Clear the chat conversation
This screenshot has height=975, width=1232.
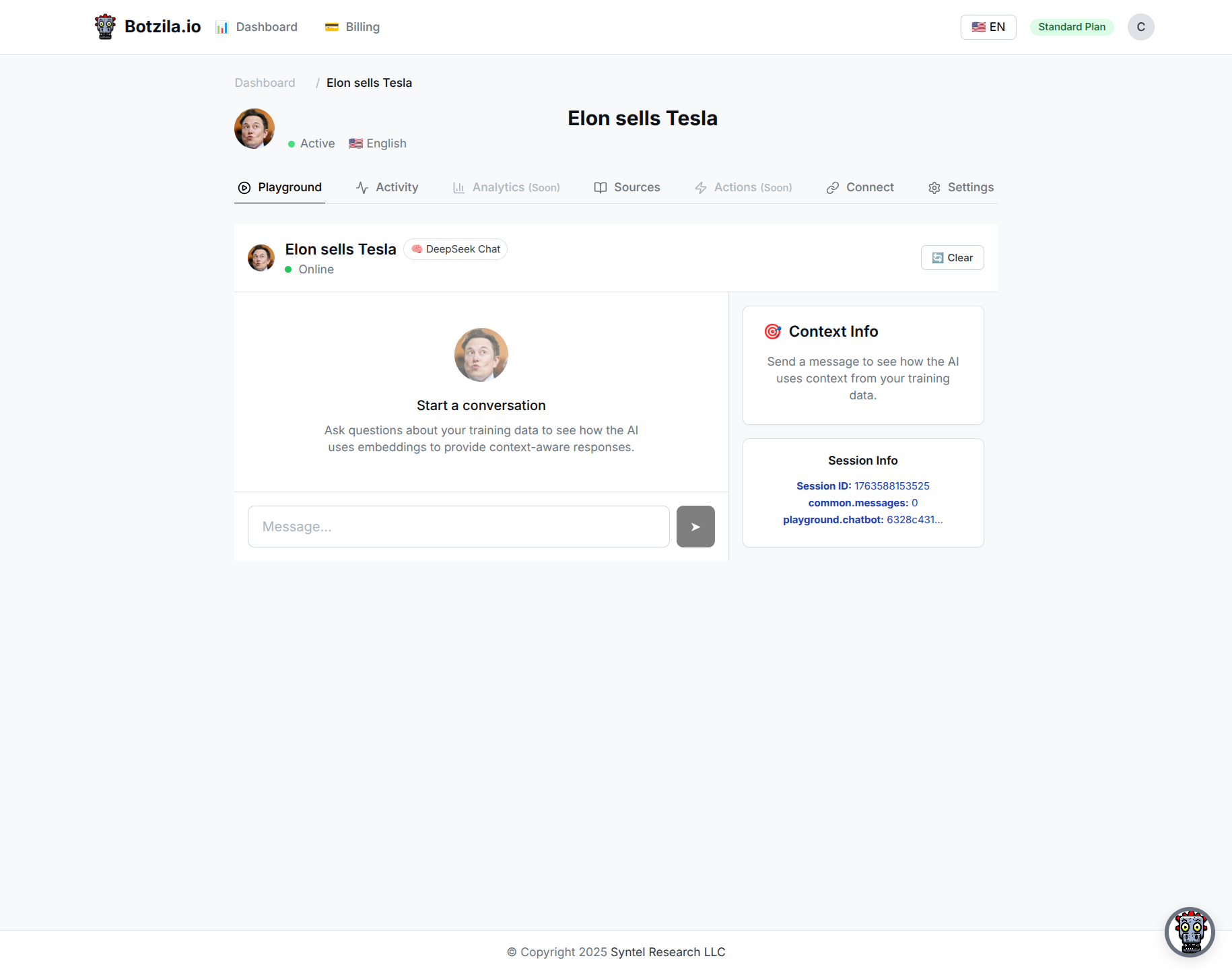tap(952, 258)
